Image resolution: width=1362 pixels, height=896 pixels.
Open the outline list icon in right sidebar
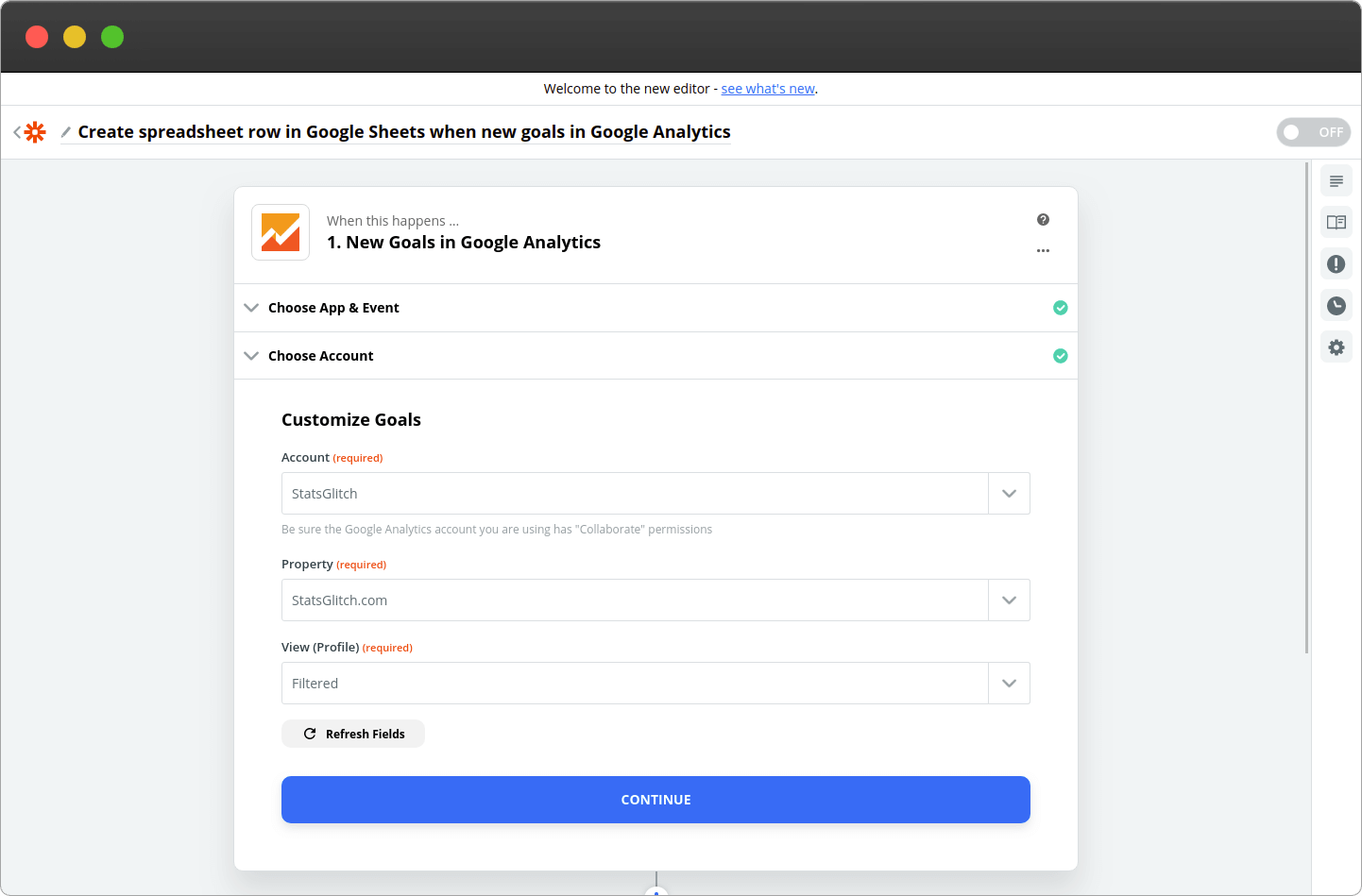[1336, 181]
